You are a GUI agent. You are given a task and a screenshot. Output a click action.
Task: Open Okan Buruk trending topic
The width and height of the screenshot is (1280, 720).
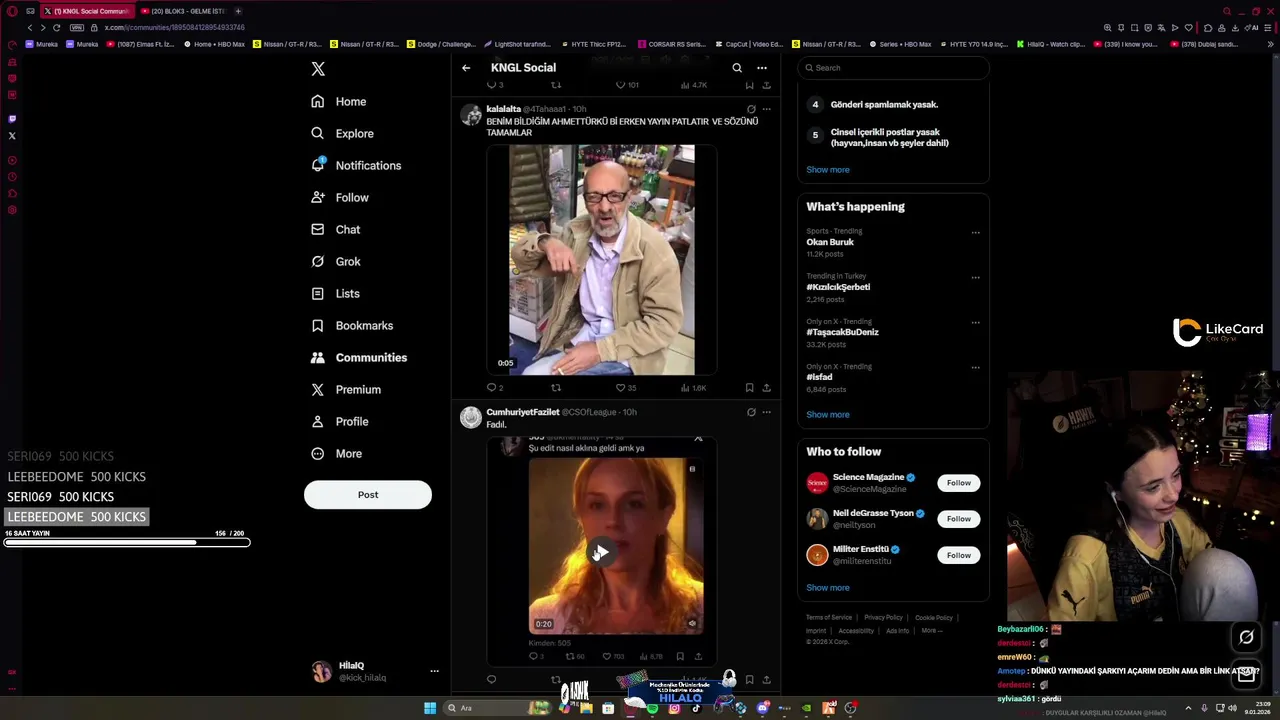[x=830, y=242]
